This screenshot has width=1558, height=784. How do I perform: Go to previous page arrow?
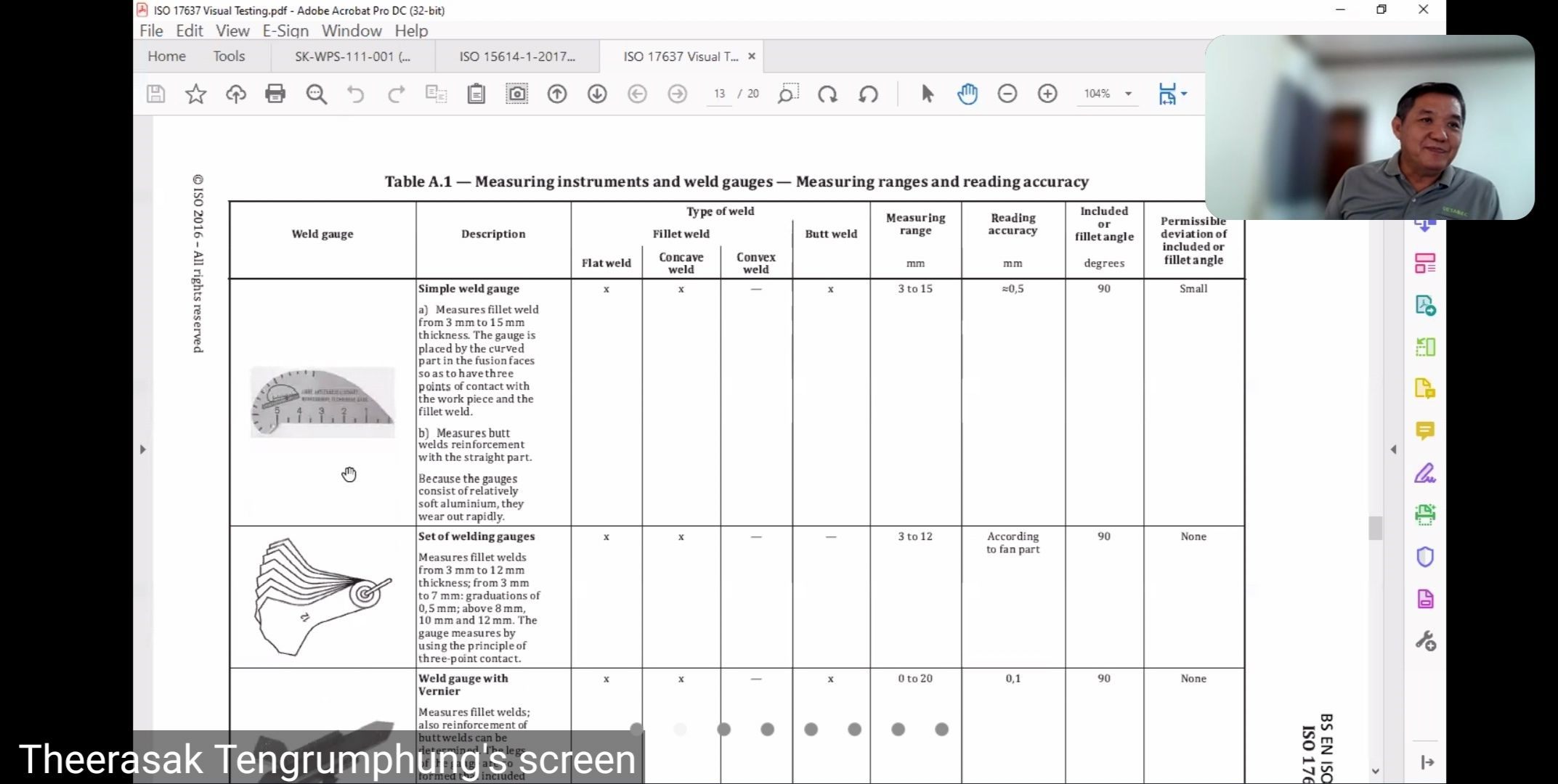click(557, 94)
